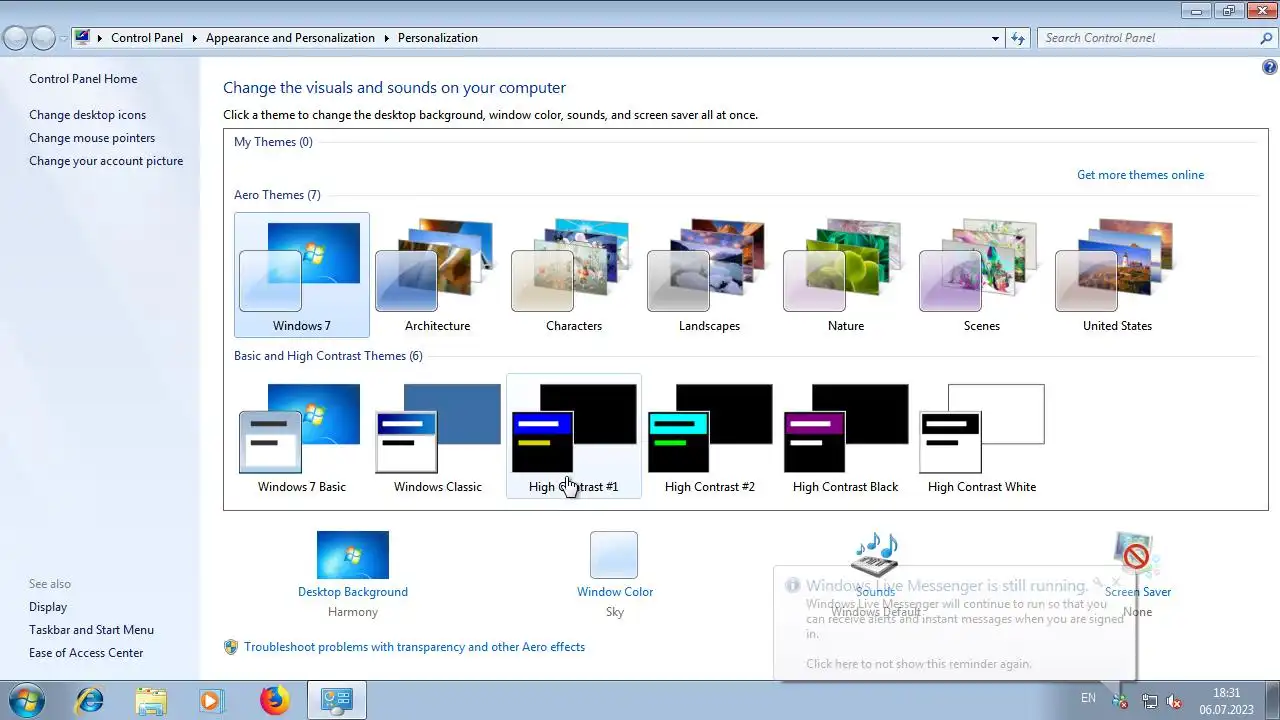The image size is (1280, 720).
Task: Open the Display link under See also
Action: 48,607
